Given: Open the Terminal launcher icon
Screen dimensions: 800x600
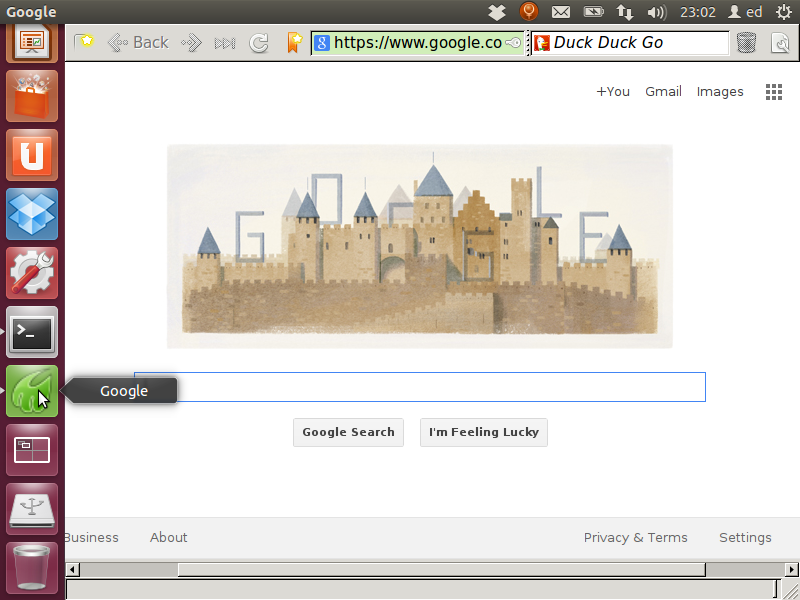Looking at the screenshot, I should pyautogui.click(x=32, y=332).
